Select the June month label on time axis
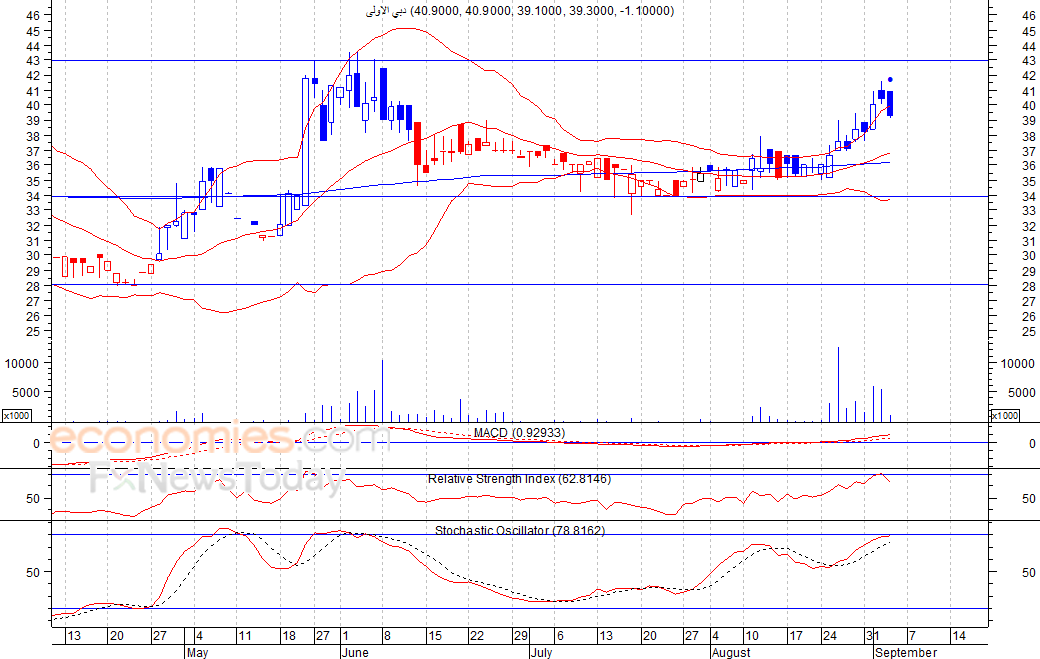This screenshot has width=1040, height=659. [354, 652]
